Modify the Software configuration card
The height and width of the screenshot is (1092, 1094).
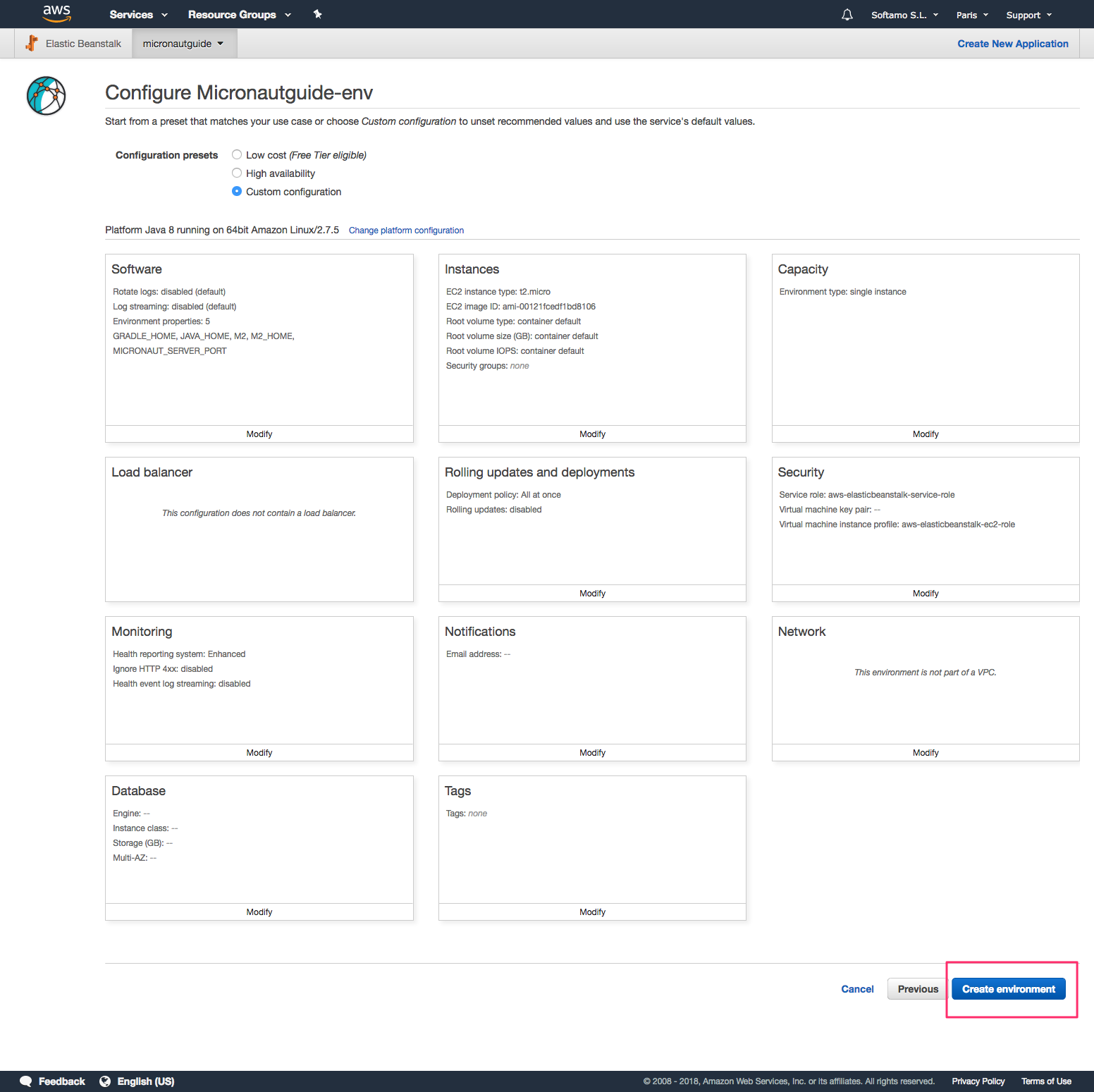pyautogui.click(x=259, y=434)
